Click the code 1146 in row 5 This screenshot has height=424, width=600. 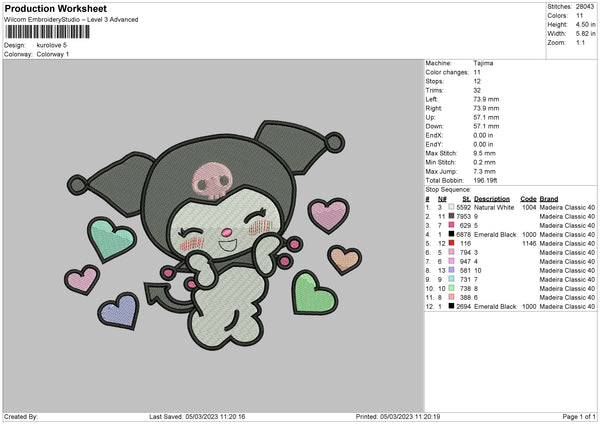tap(529, 243)
